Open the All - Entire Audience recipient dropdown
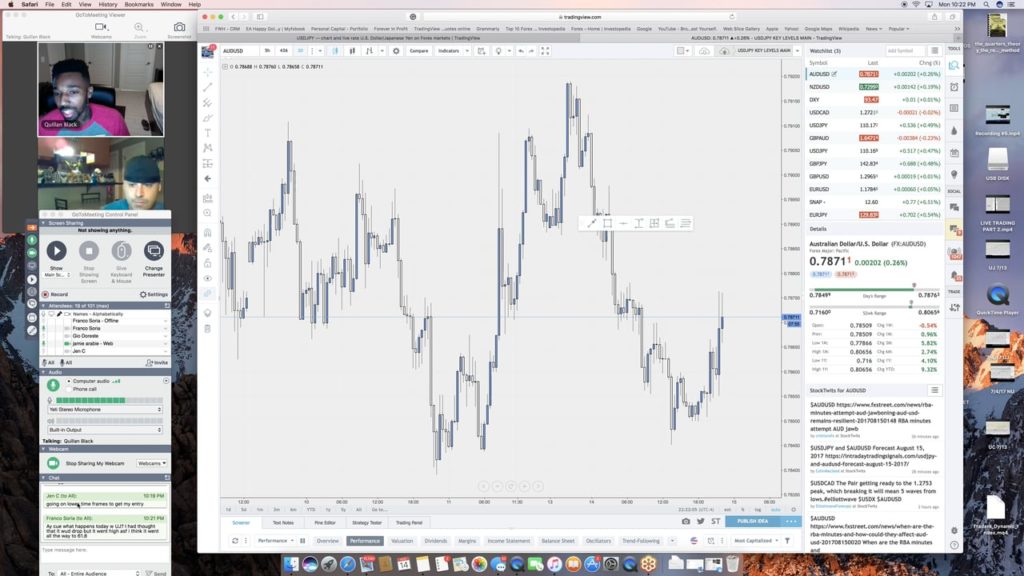 click(98, 573)
